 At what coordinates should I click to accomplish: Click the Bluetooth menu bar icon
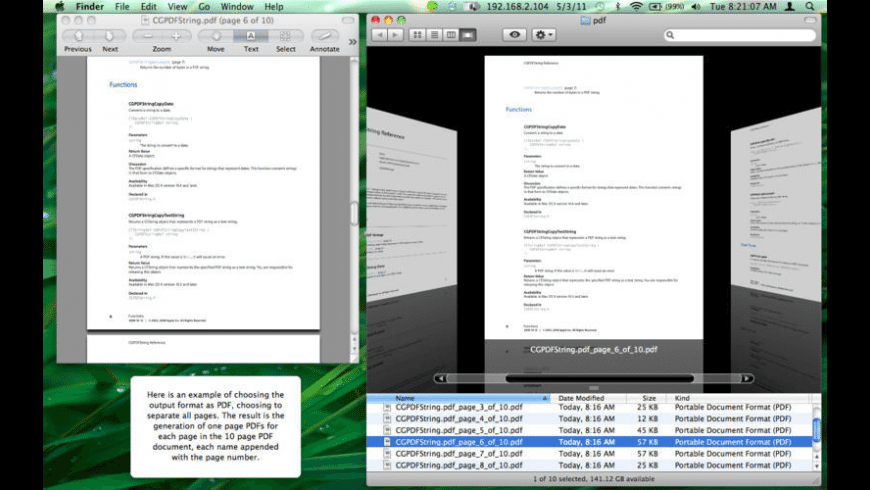[x=618, y=7]
